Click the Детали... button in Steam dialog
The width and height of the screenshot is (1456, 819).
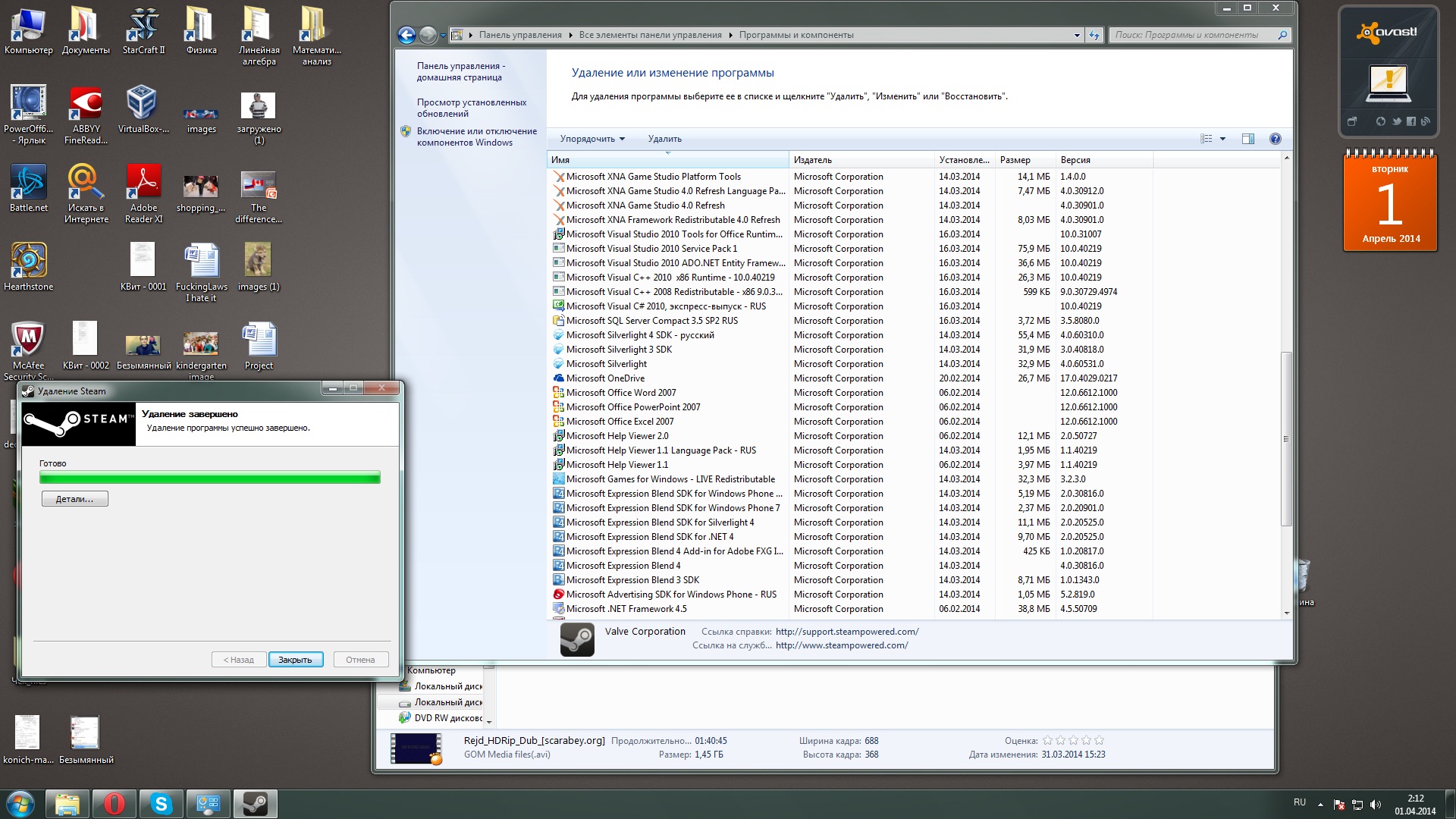[x=74, y=499]
